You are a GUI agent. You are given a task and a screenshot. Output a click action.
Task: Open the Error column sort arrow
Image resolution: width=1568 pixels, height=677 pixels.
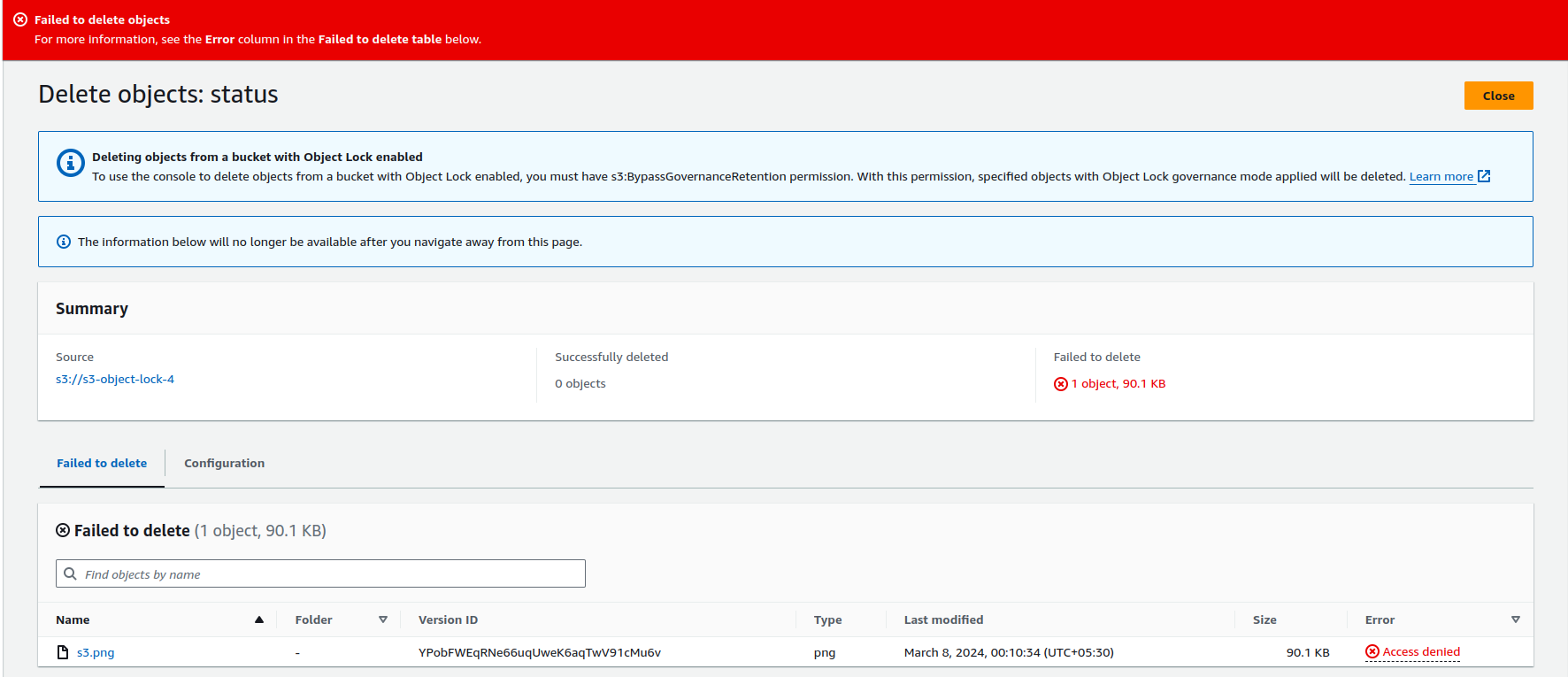pos(1515,619)
